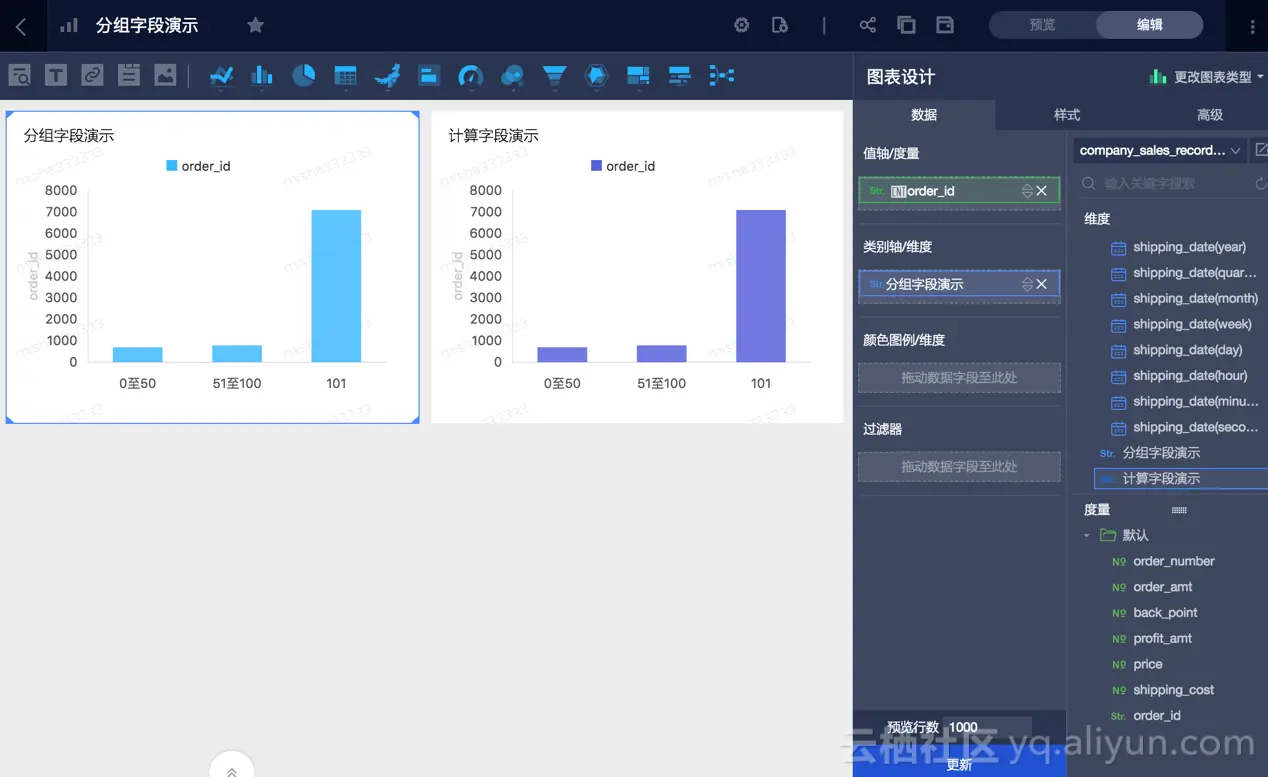Open dashboard settings gear
The image size is (1268, 777).
coord(741,25)
